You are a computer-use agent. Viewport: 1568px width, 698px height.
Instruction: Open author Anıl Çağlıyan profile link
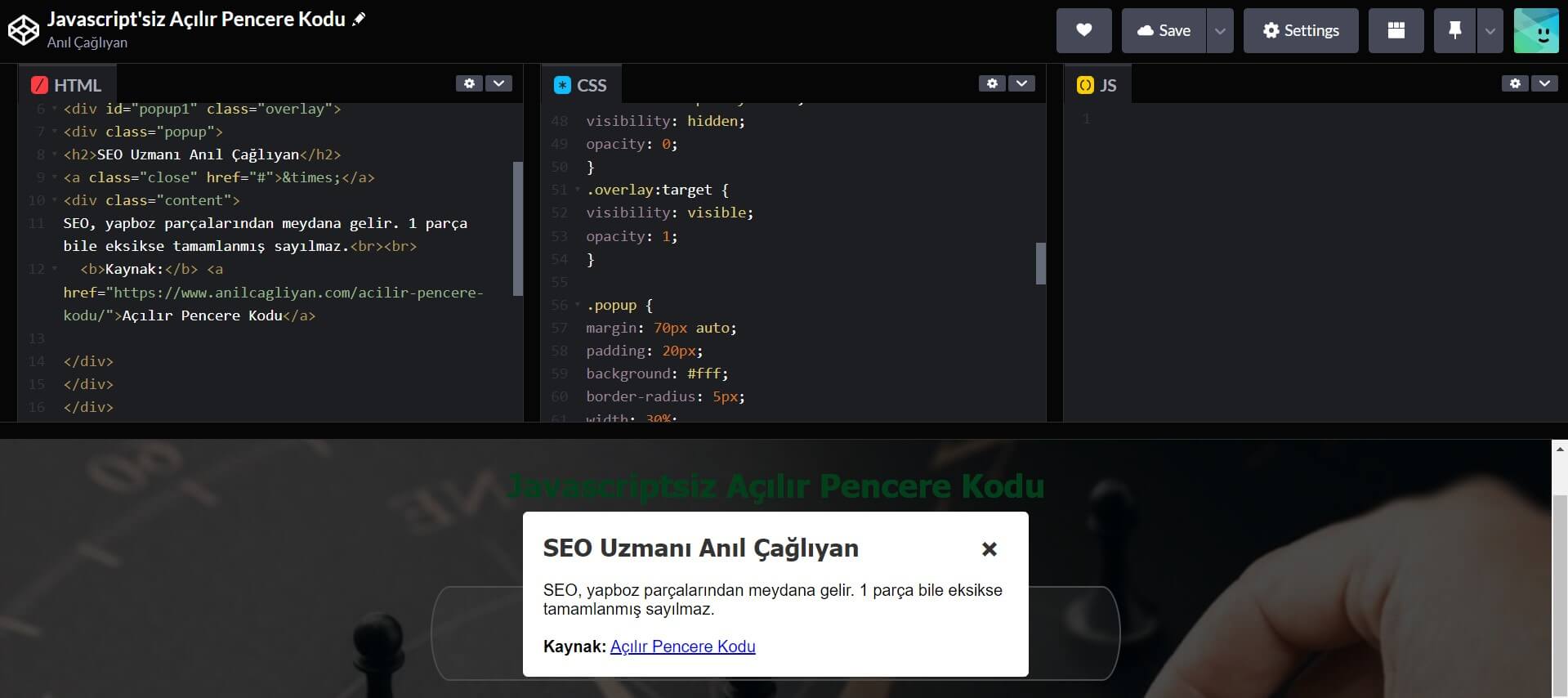(x=87, y=43)
